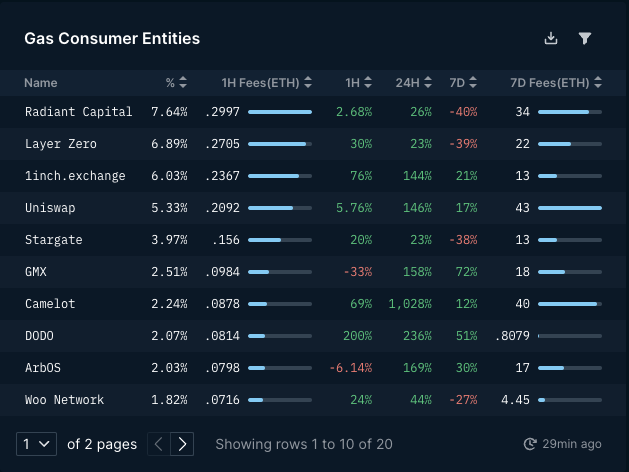Image resolution: width=629 pixels, height=472 pixels.
Task: Open the filter icon for the table
Action: coord(584,38)
